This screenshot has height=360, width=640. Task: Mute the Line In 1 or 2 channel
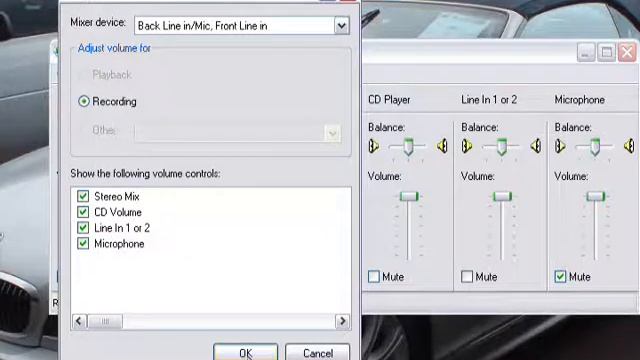tap(467, 277)
